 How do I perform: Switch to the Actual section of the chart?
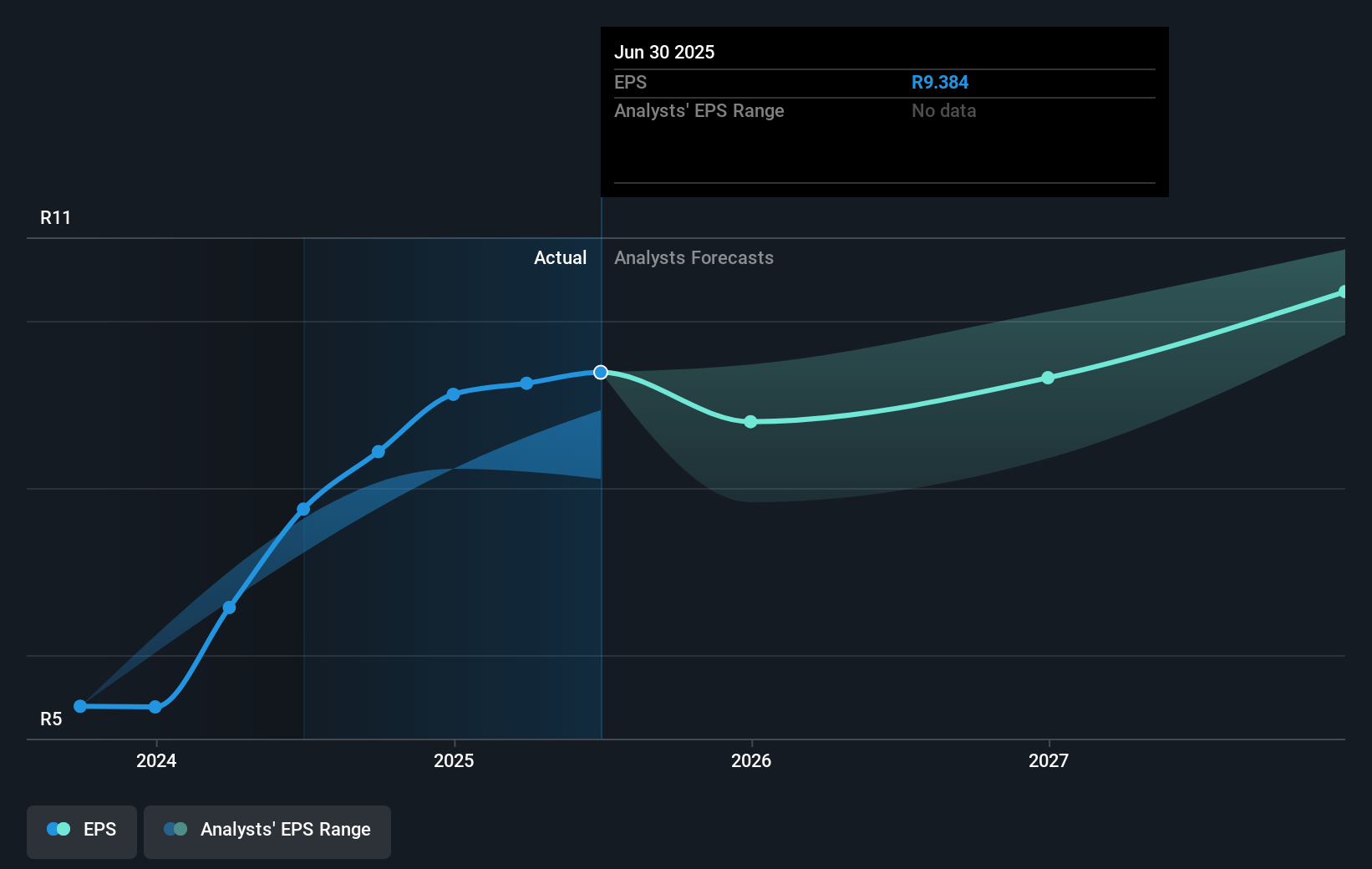coord(560,257)
